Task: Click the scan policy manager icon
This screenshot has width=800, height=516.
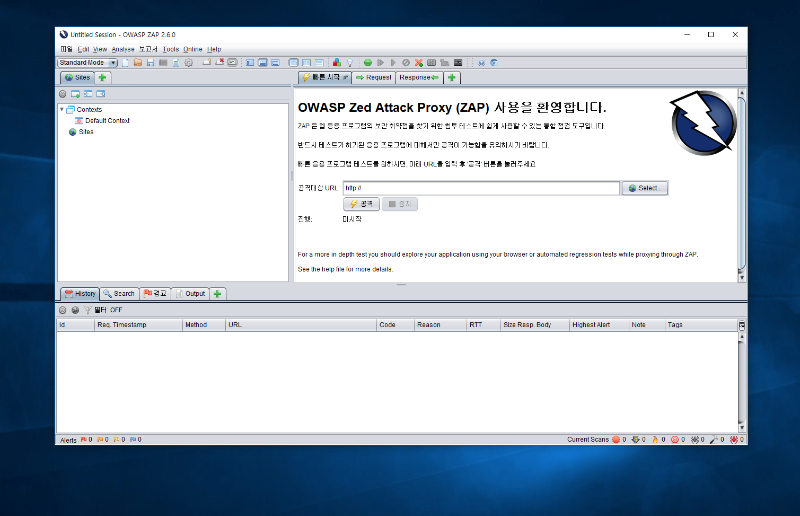Action: click(432, 63)
